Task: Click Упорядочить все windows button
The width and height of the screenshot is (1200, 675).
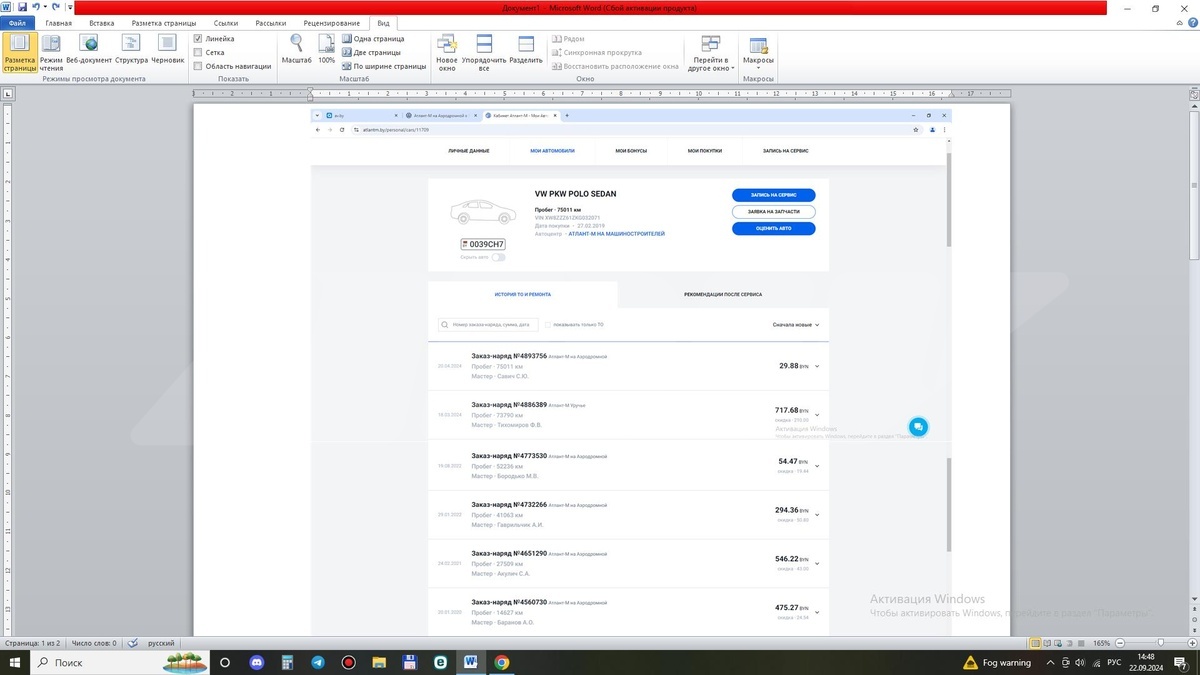Action: click(x=484, y=52)
